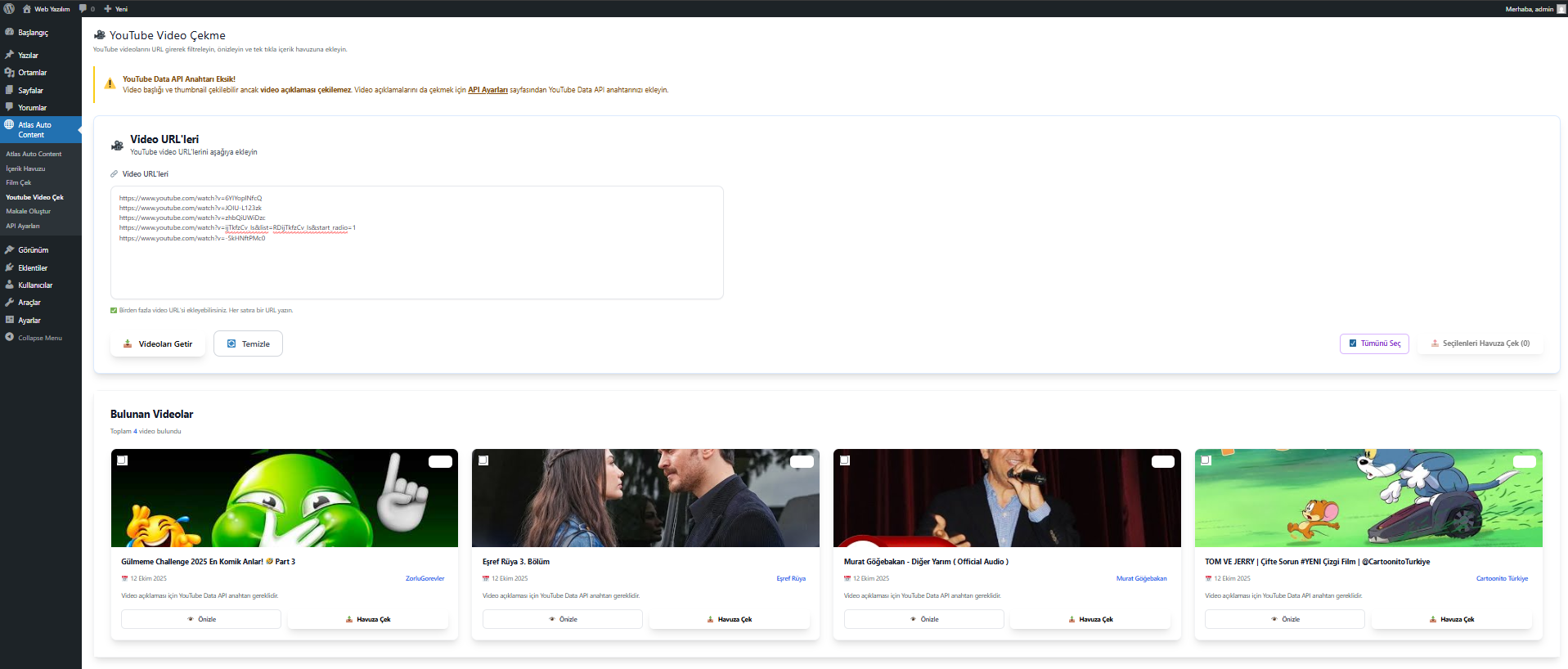Open the Merhaba, admin account menu
The height and width of the screenshot is (669, 1568).
(x=1528, y=9)
